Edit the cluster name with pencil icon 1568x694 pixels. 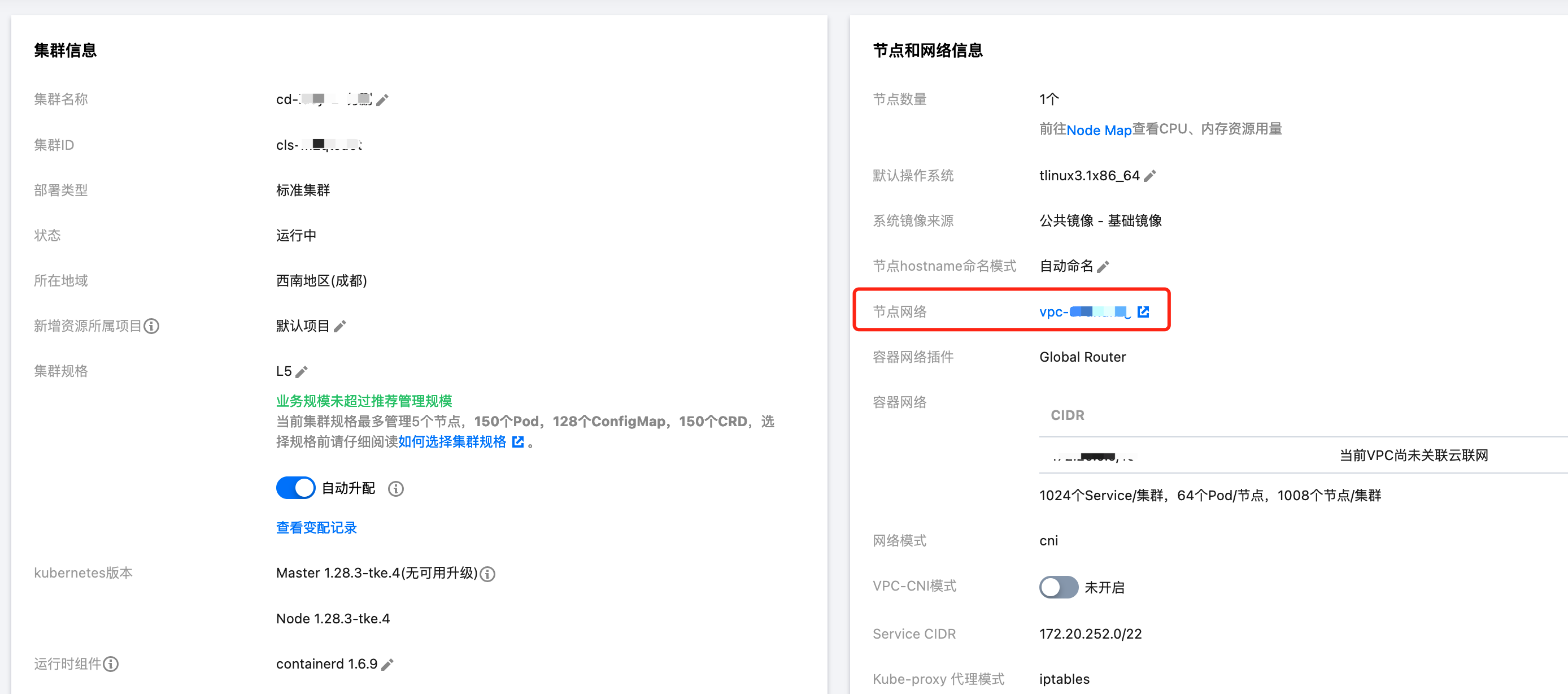[382, 100]
